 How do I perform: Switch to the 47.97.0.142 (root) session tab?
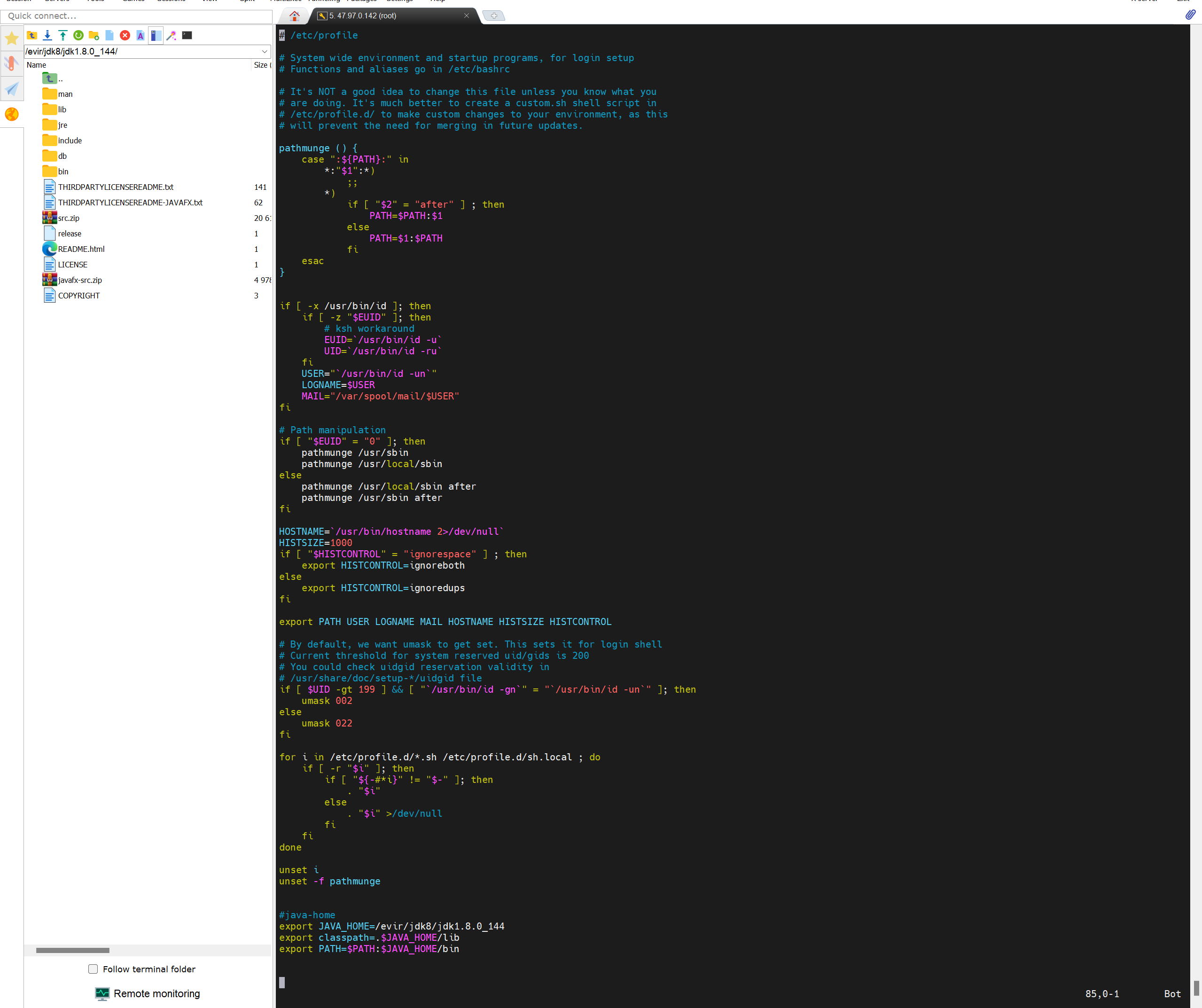362,16
